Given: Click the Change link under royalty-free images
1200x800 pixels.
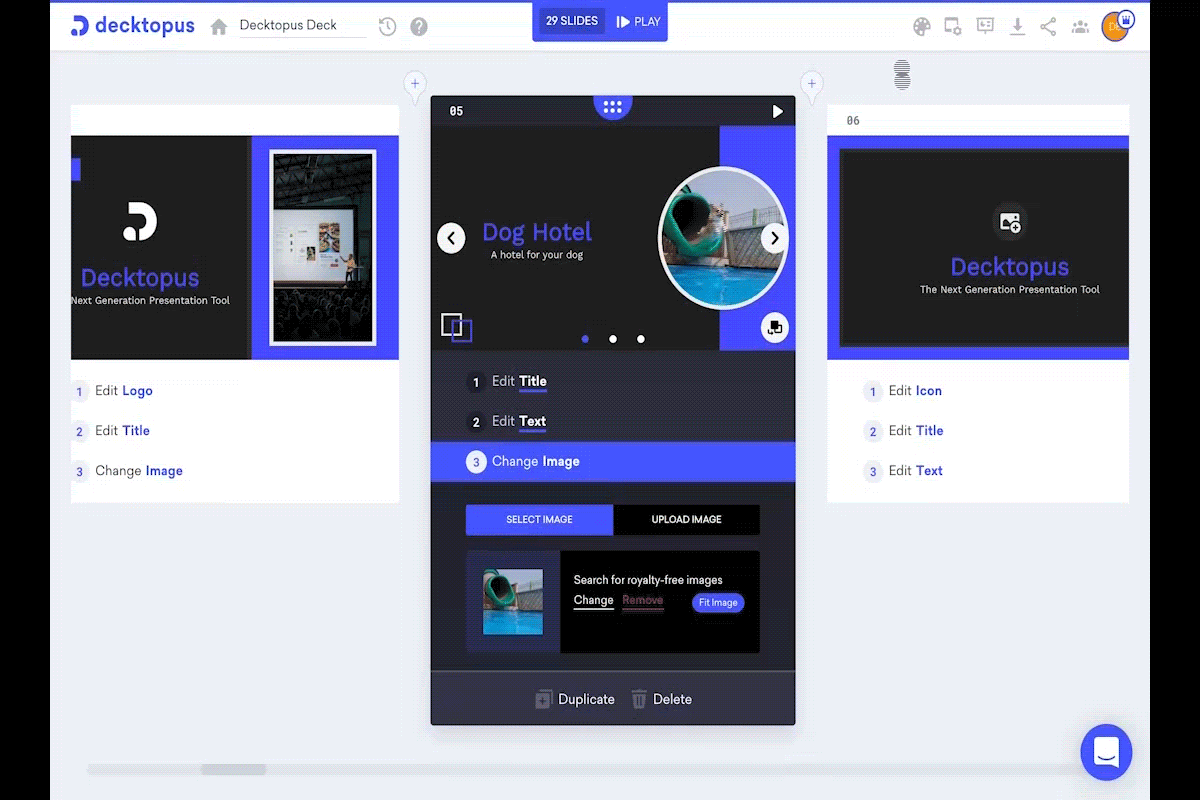Looking at the screenshot, I should click(x=593, y=601).
